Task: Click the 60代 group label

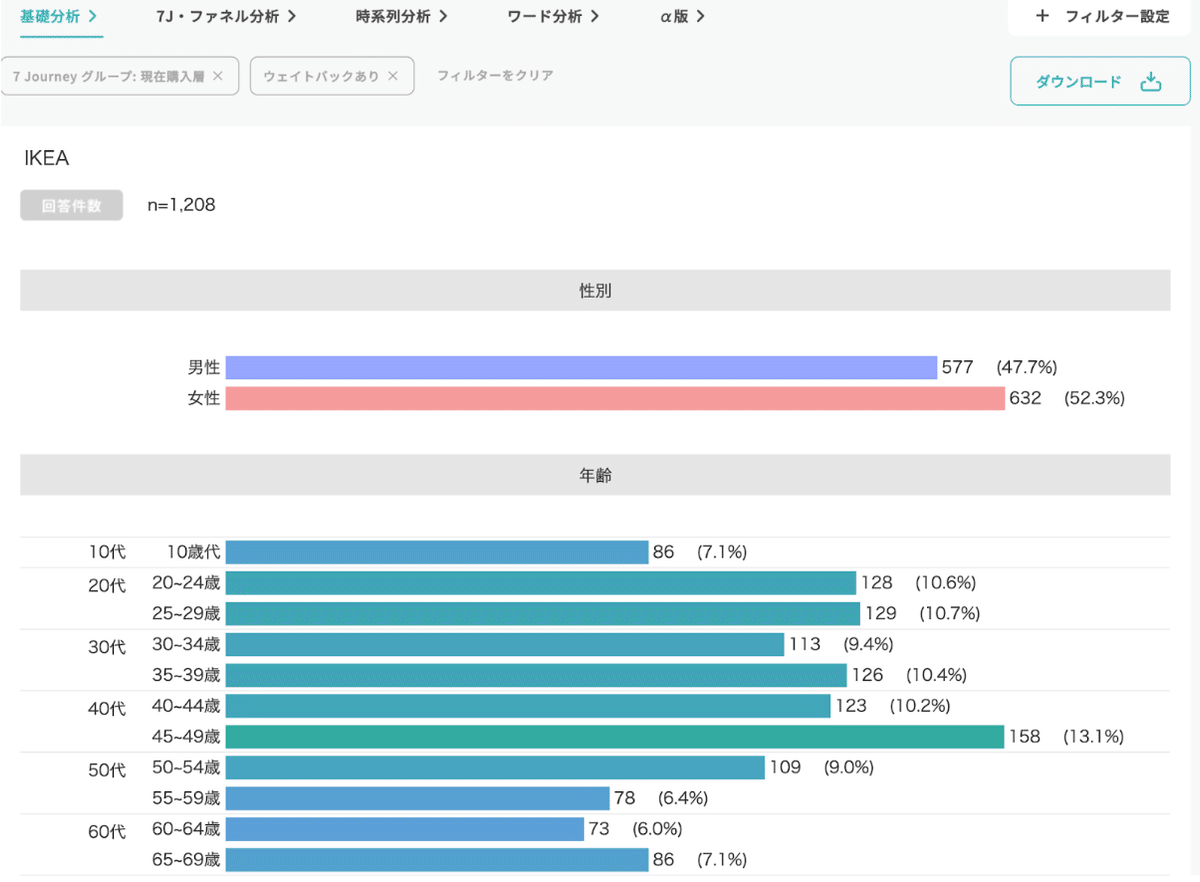Action: tap(107, 833)
